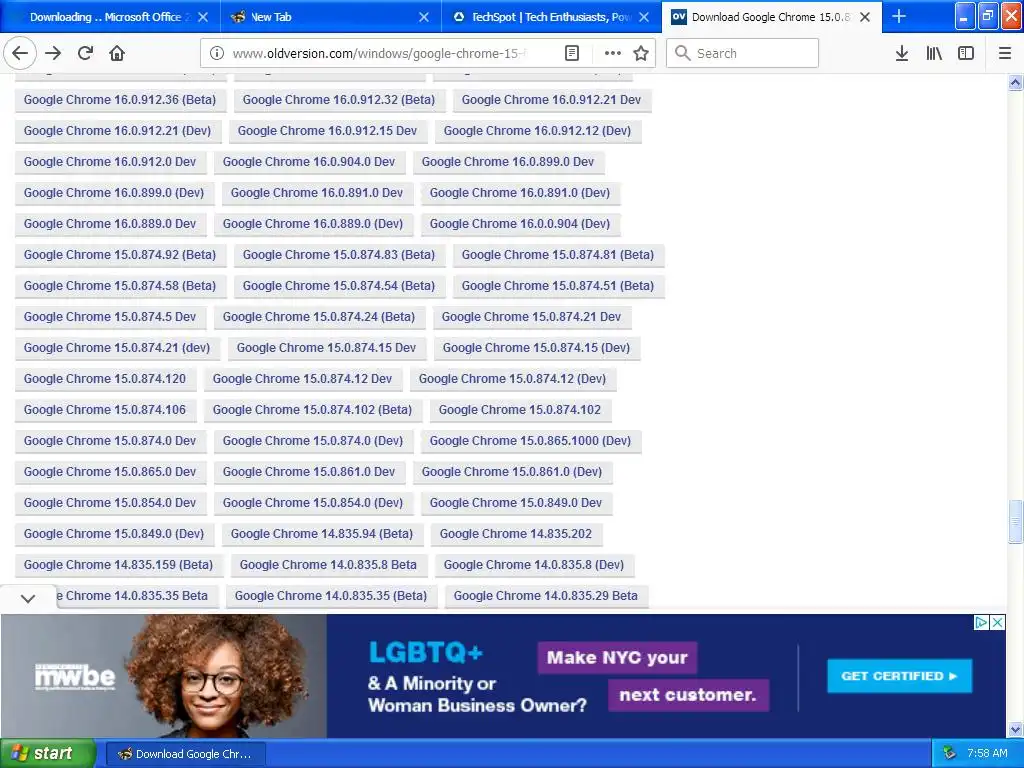Open the downloads panel

click(x=902, y=54)
